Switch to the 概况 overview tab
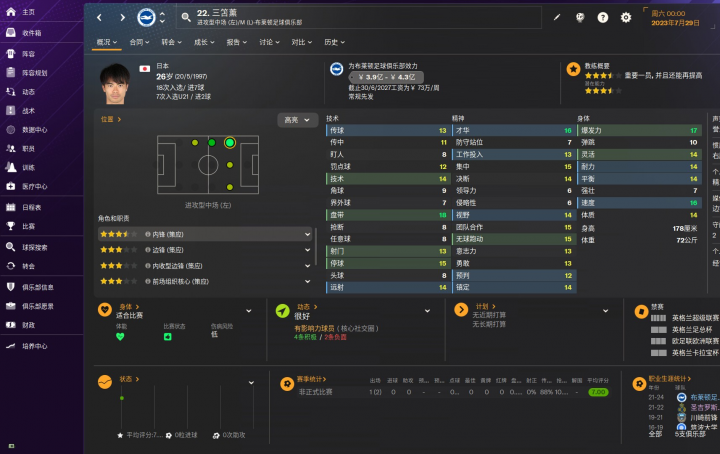The height and width of the screenshot is (454, 720). [106, 43]
